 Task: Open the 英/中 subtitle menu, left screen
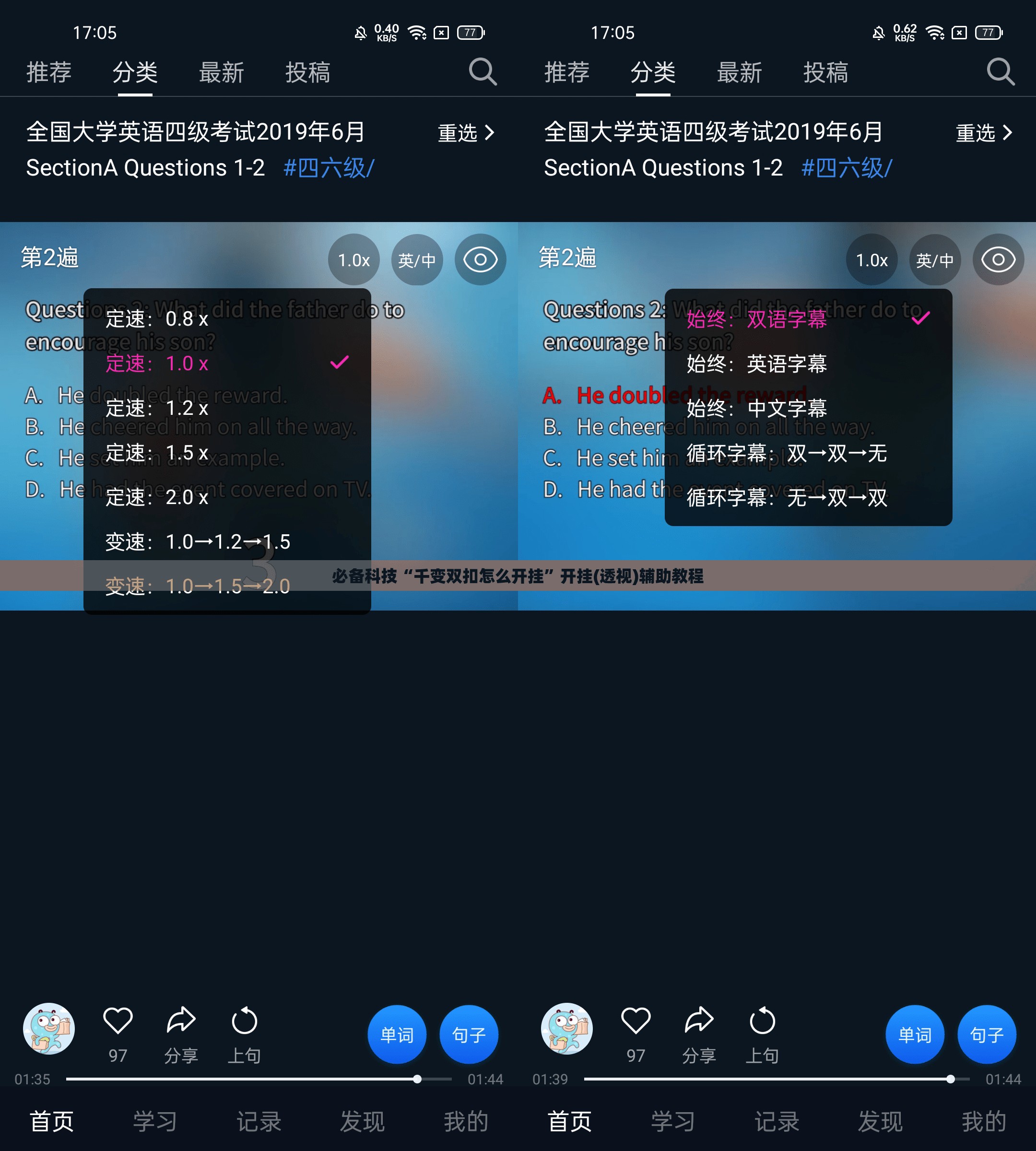(x=417, y=259)
